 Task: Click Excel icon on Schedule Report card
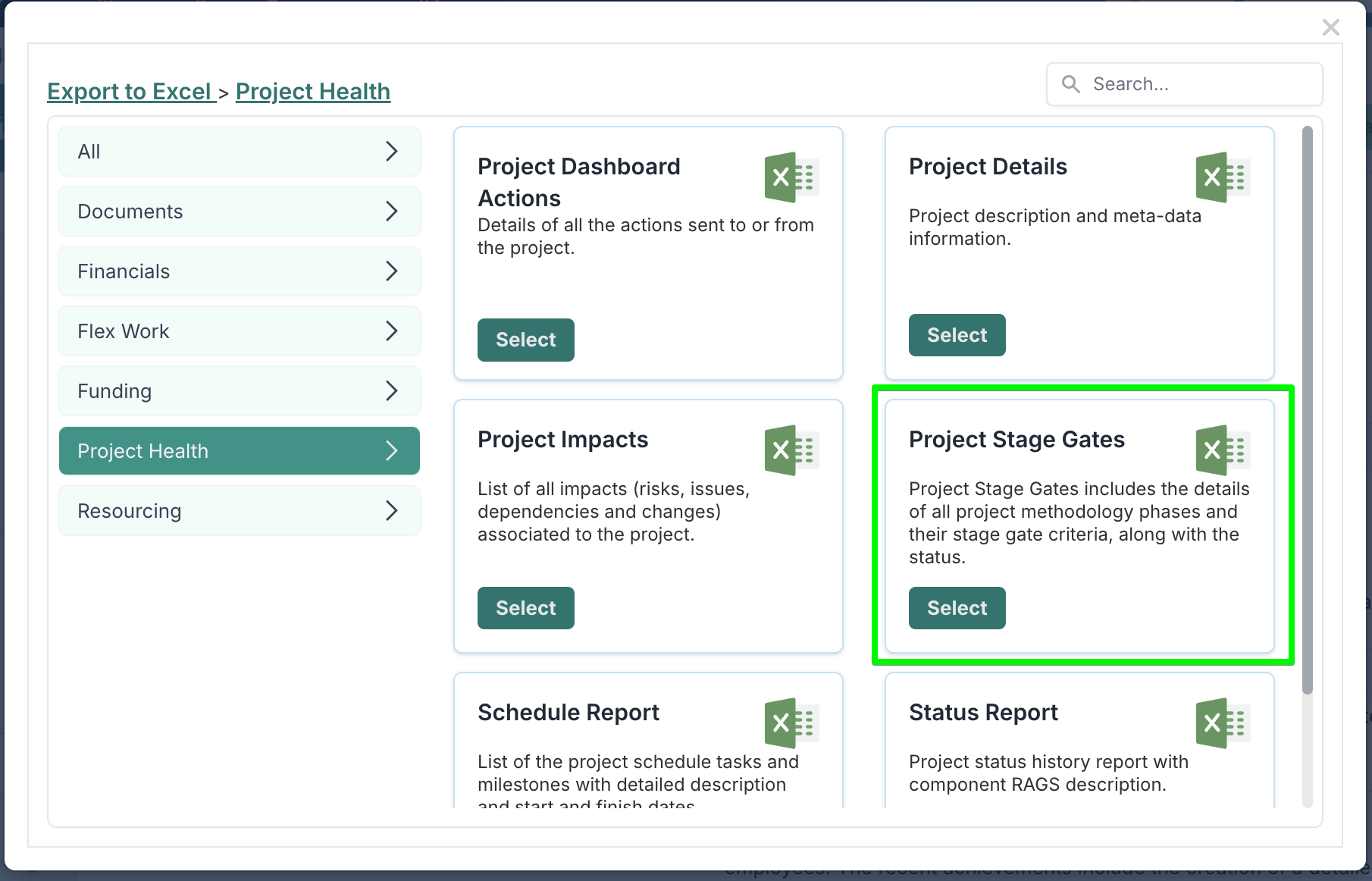point(792,723)
